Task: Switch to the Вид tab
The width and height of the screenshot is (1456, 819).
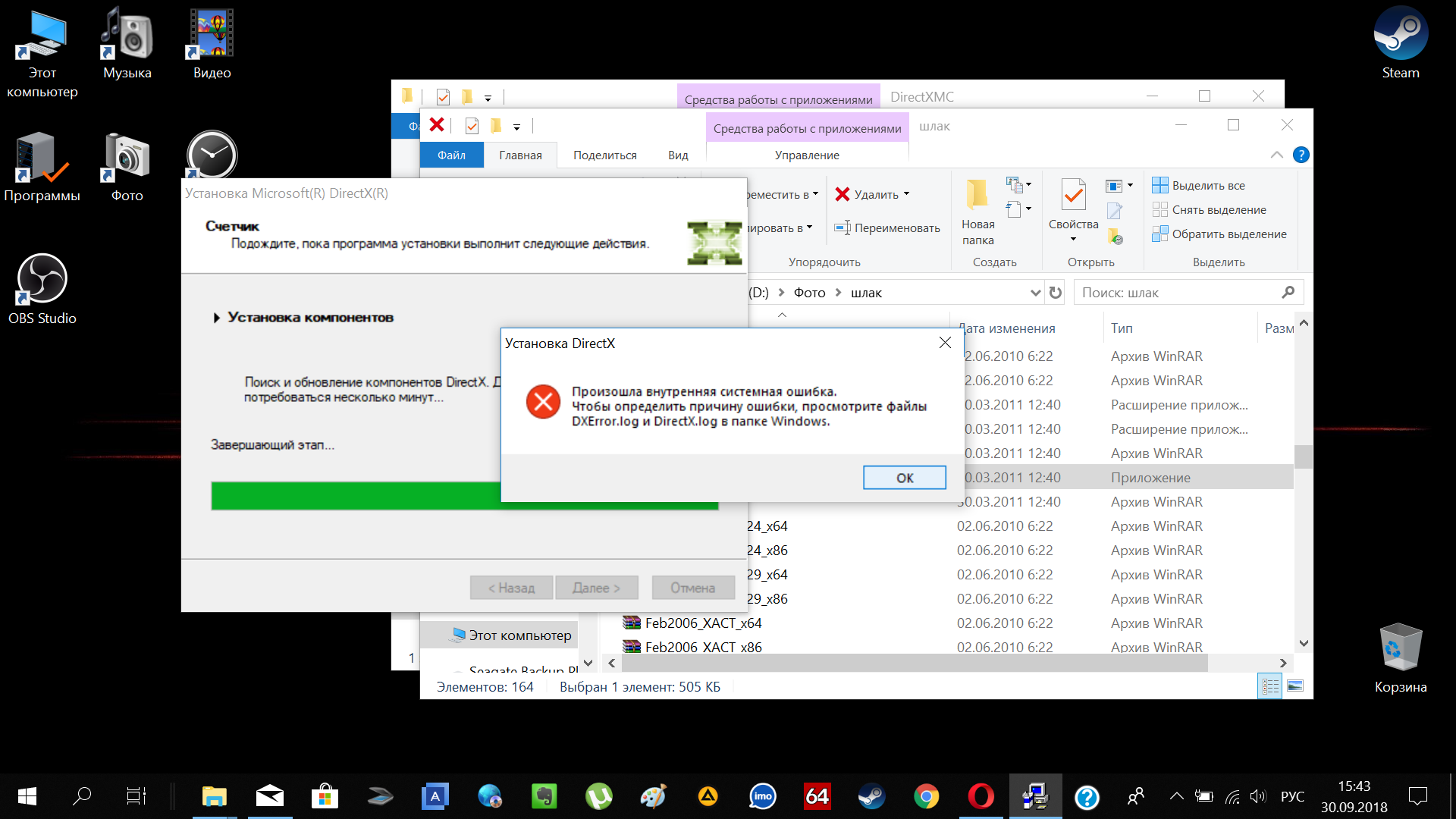Action: click(678, 155)
